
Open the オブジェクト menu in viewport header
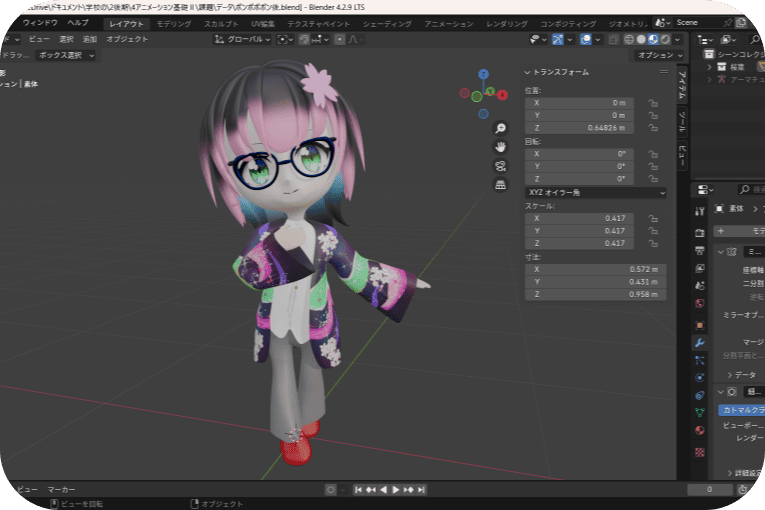127,40
